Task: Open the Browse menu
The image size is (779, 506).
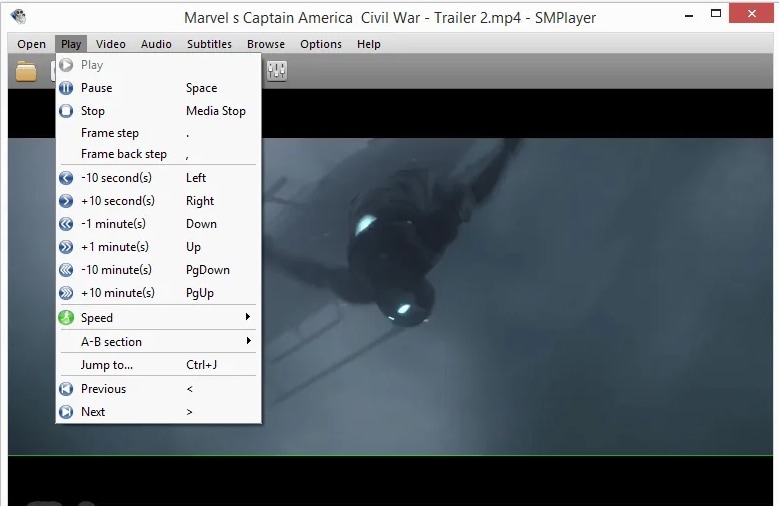Action: (266, 44)
